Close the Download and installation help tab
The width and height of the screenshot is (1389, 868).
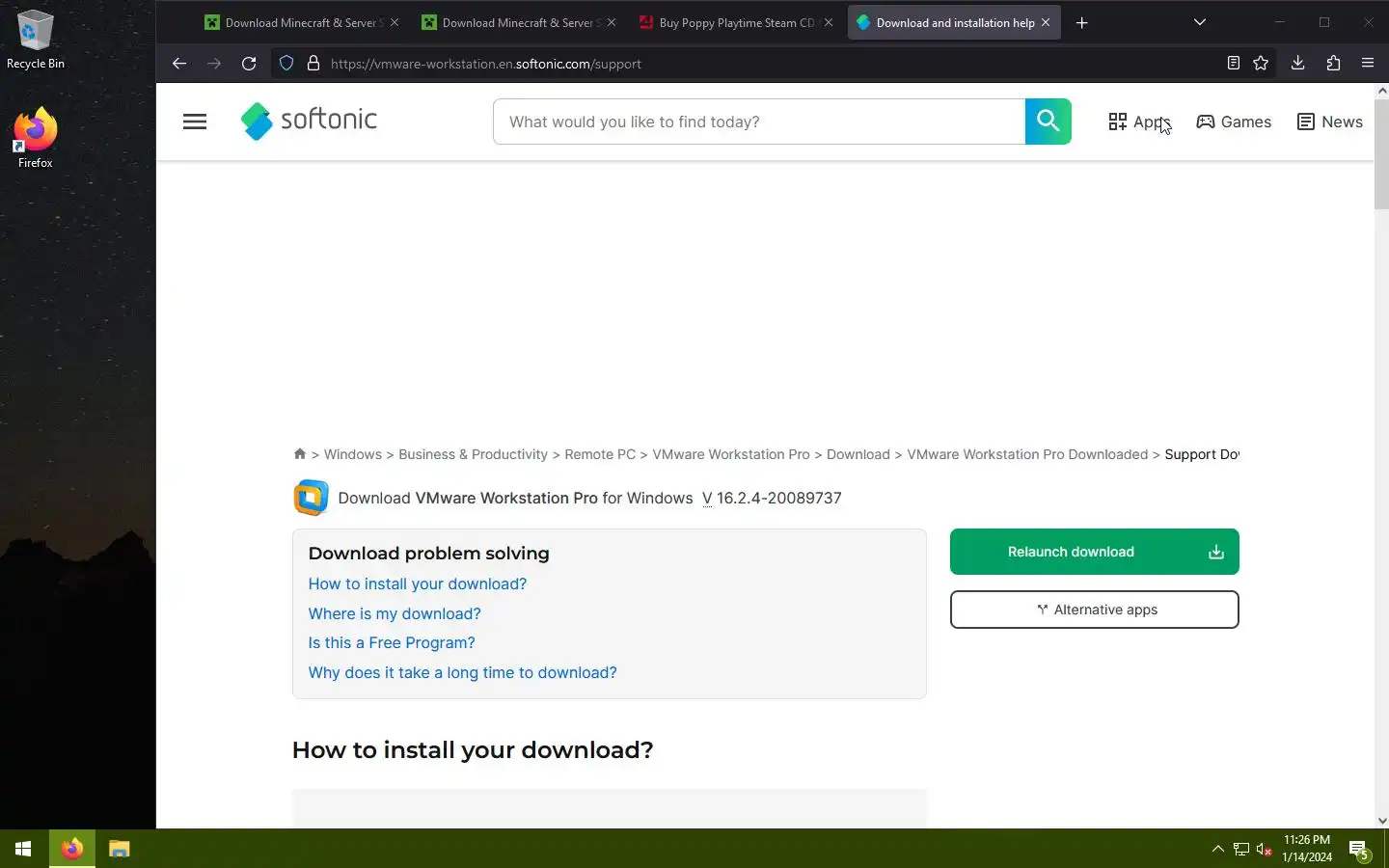pyautogui.click(x=1046, y=22)
